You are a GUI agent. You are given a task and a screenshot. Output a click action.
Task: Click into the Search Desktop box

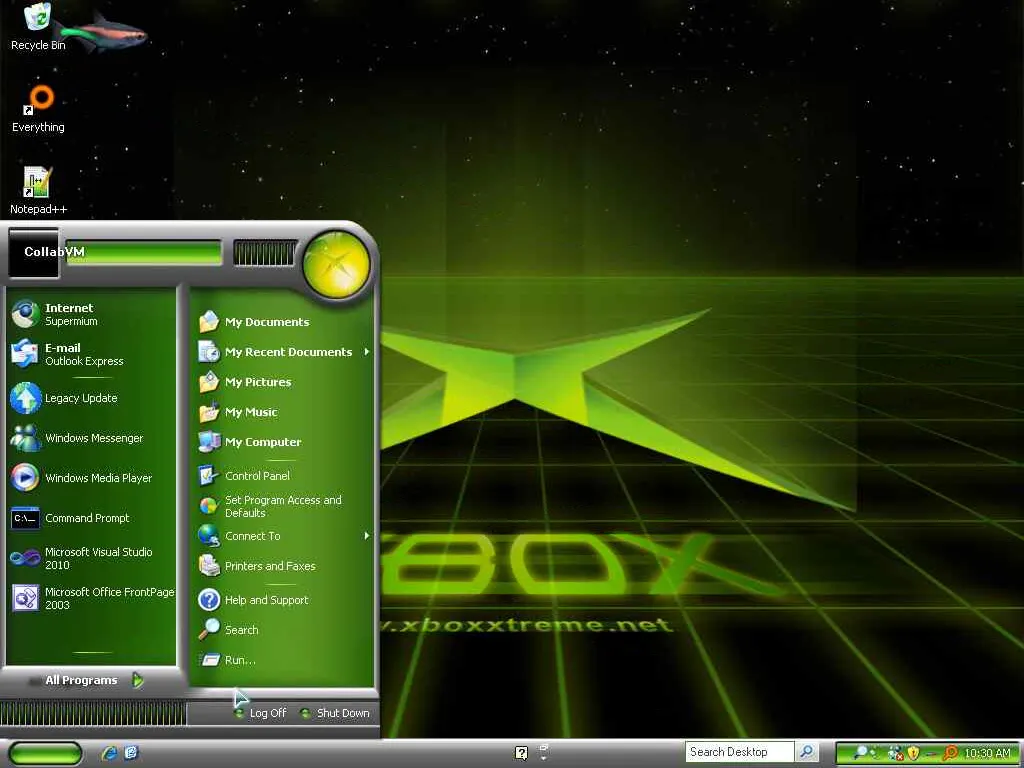tap(739, 752)
